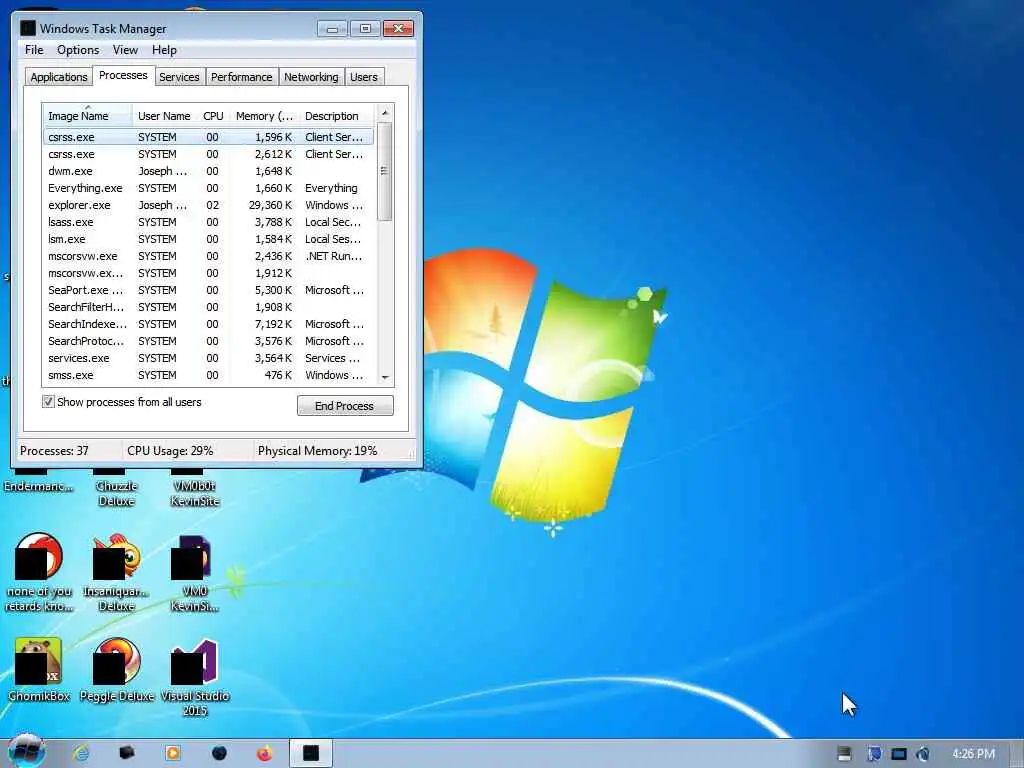Sort by Image Name column header

(88, 116)
